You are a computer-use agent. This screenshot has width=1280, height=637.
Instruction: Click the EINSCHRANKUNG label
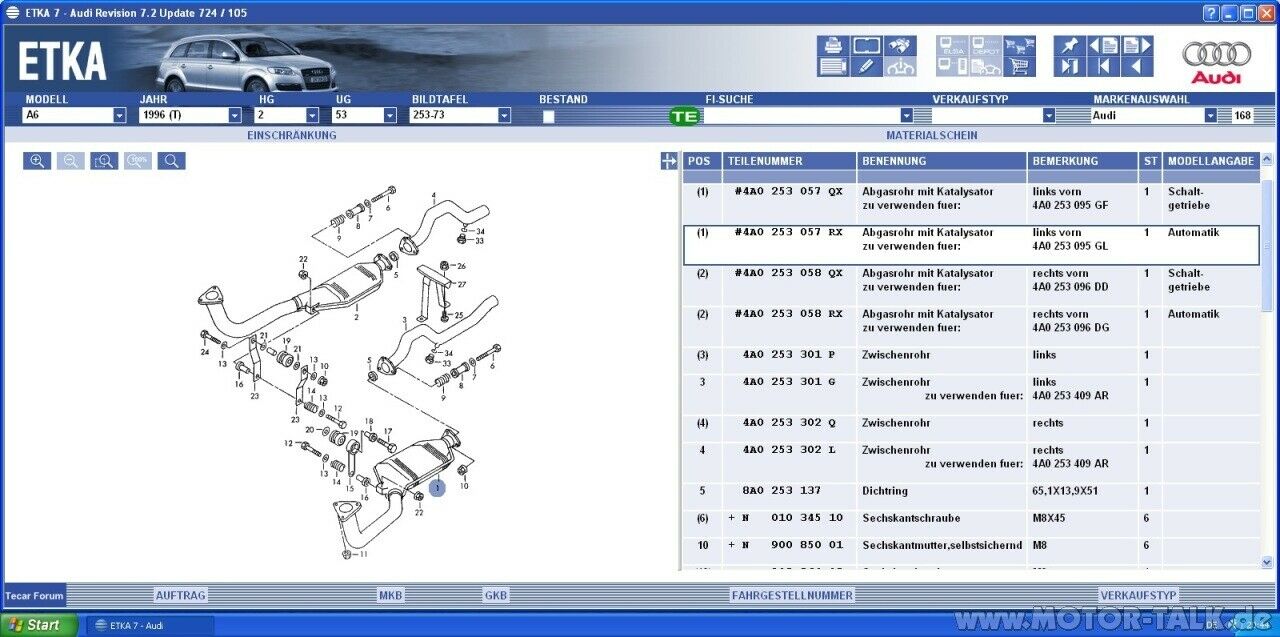292,135
